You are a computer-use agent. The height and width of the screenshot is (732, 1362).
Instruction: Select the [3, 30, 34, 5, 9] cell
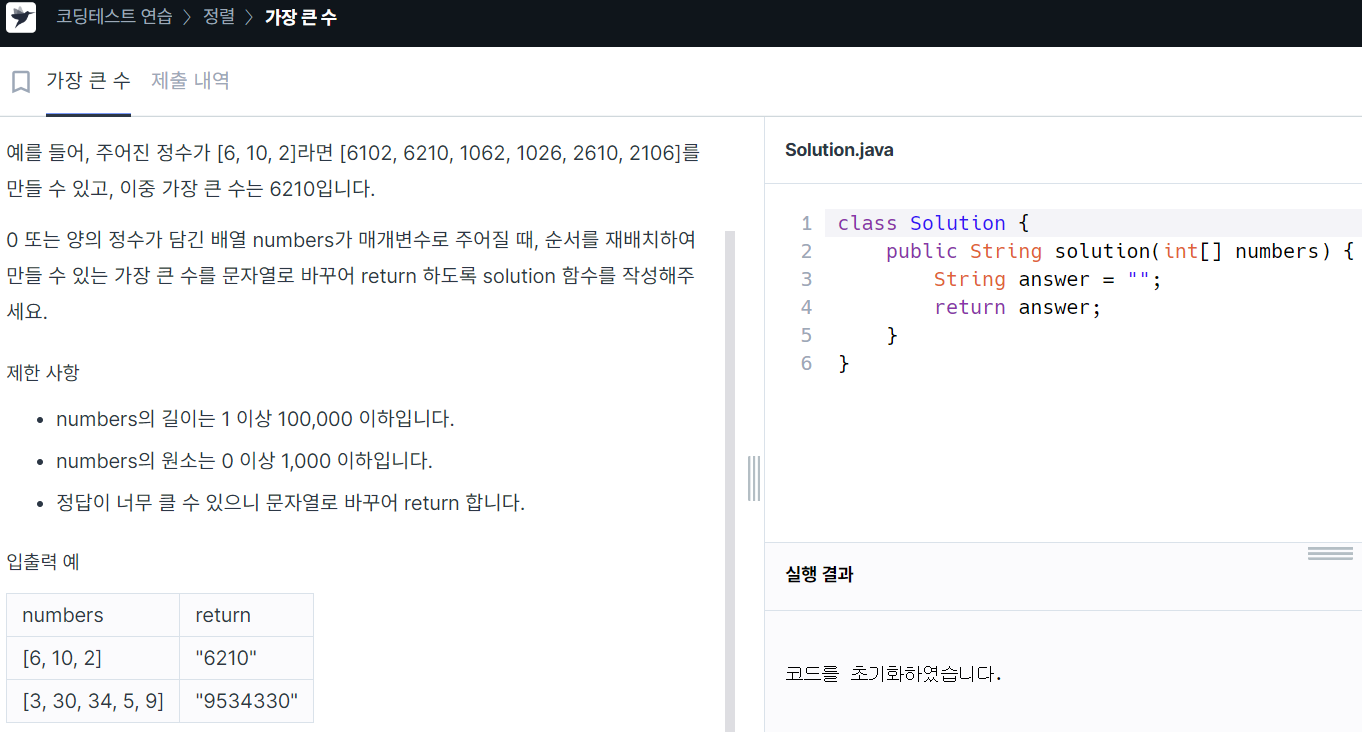pyautogui.click(x=93, y=701)
